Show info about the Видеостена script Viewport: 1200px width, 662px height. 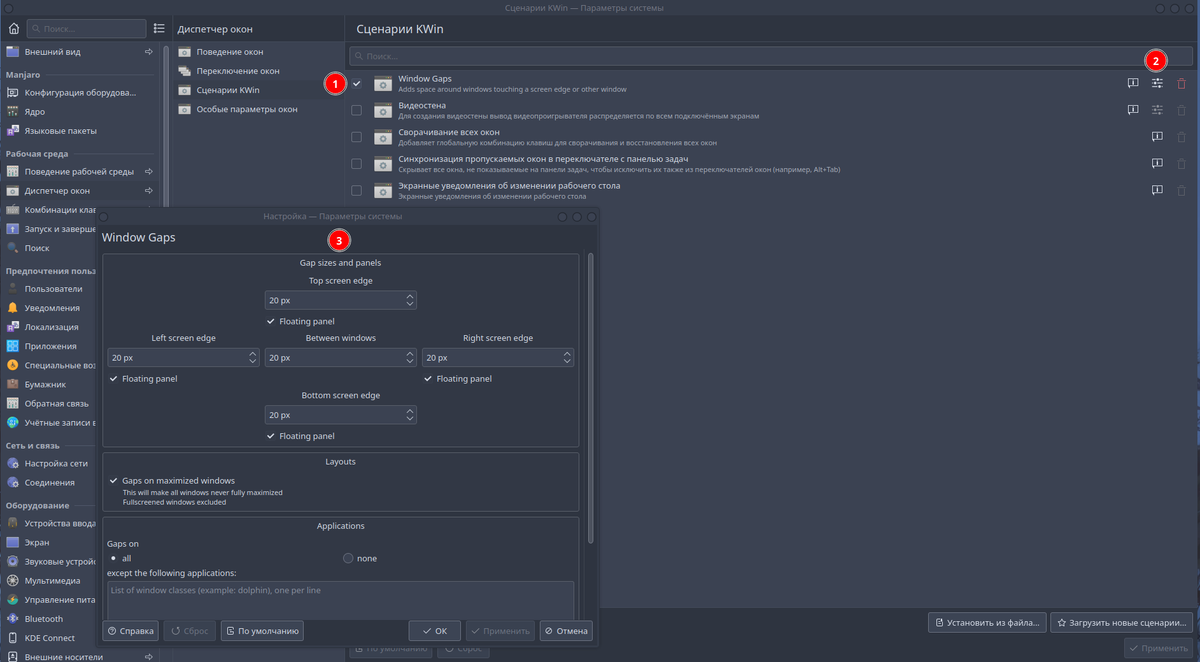[1133, 110]
